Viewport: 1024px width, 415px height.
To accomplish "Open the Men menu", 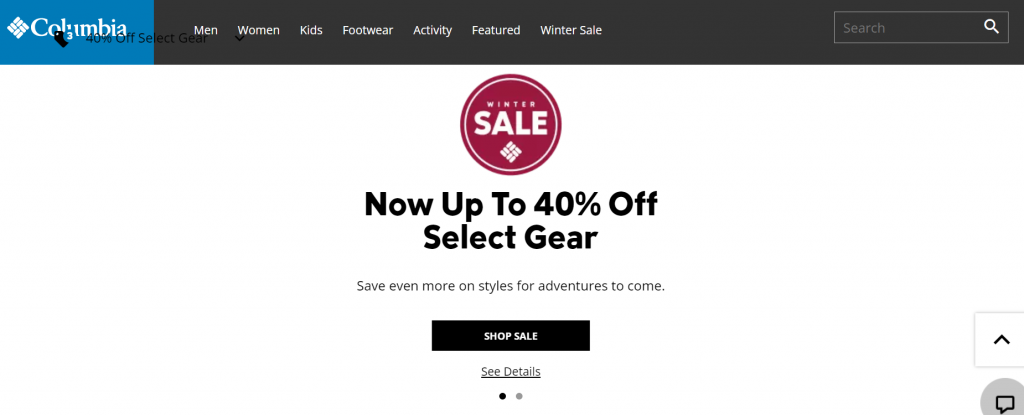I will point(206,30).
